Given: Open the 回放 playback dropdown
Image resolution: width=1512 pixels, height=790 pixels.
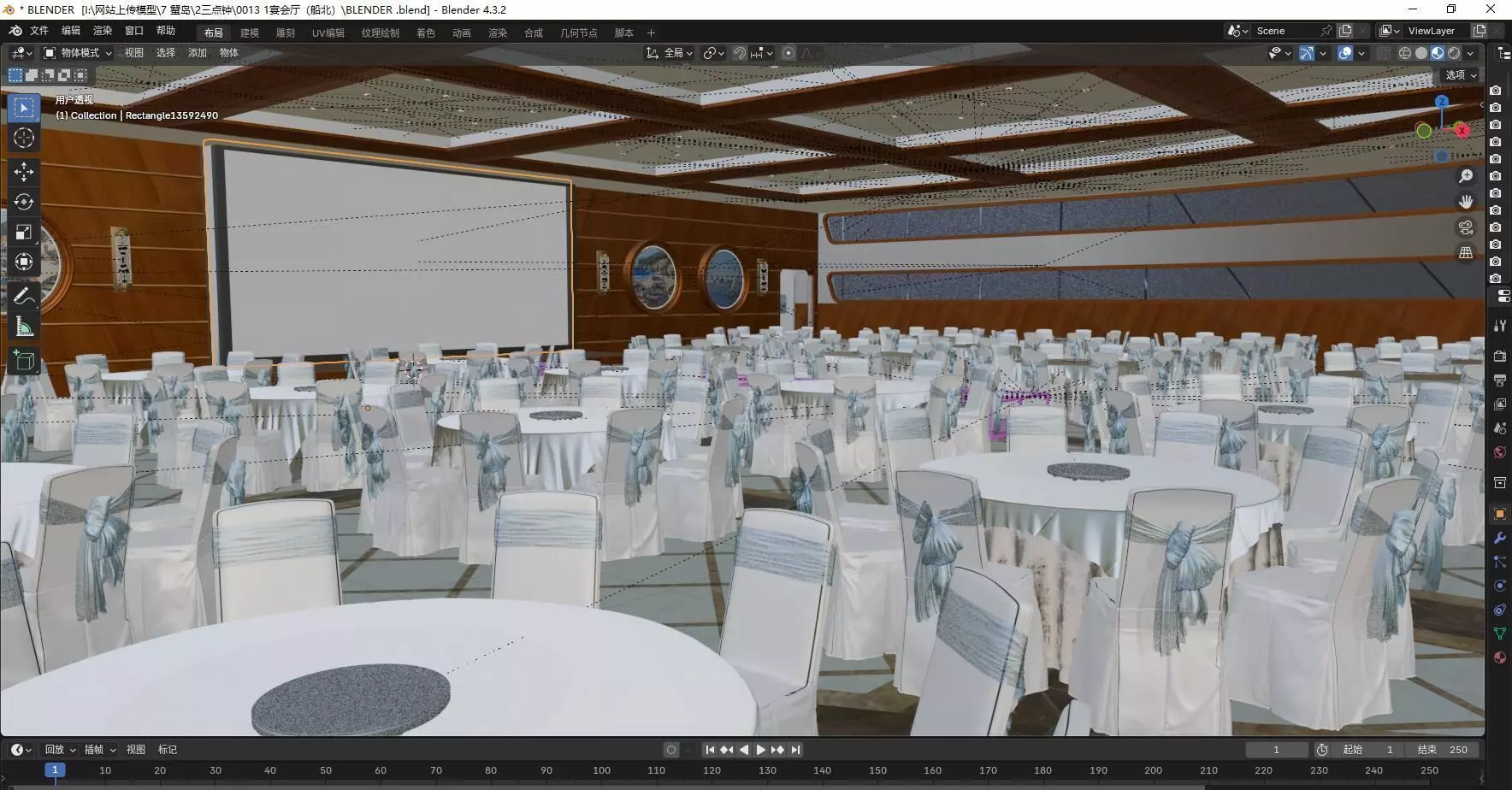Looking at the screenshot, I should (60, 750).
